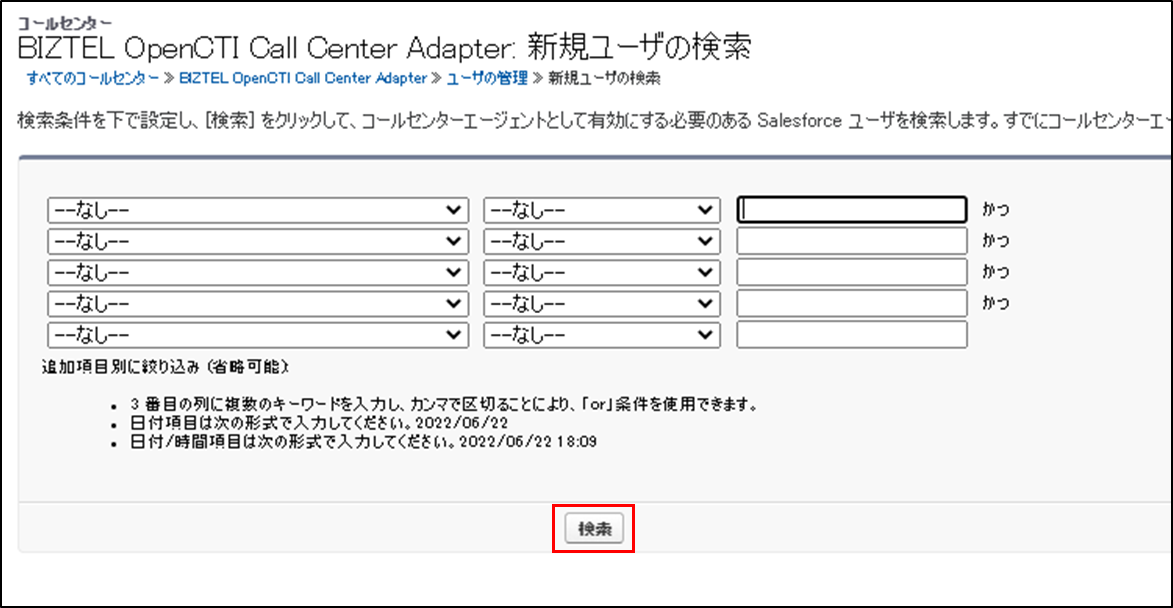This screenshot has height=608, width=1173.
Task: Open fourth row field dropdown
Action: click(258, 304)
